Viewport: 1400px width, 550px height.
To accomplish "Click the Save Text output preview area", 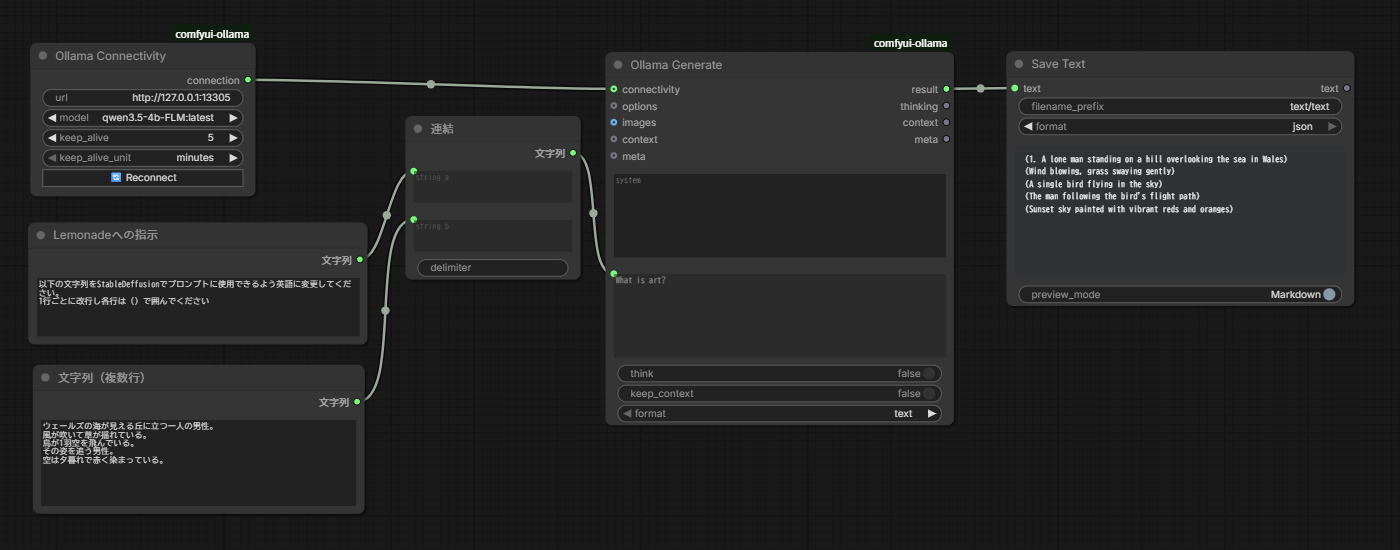I will (1180, 214).
